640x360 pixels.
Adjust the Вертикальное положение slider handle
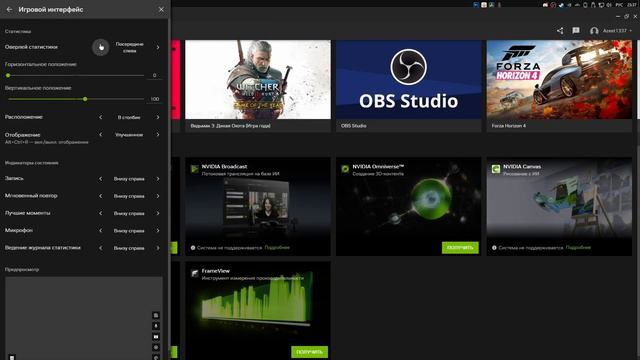tap(85, 99)
